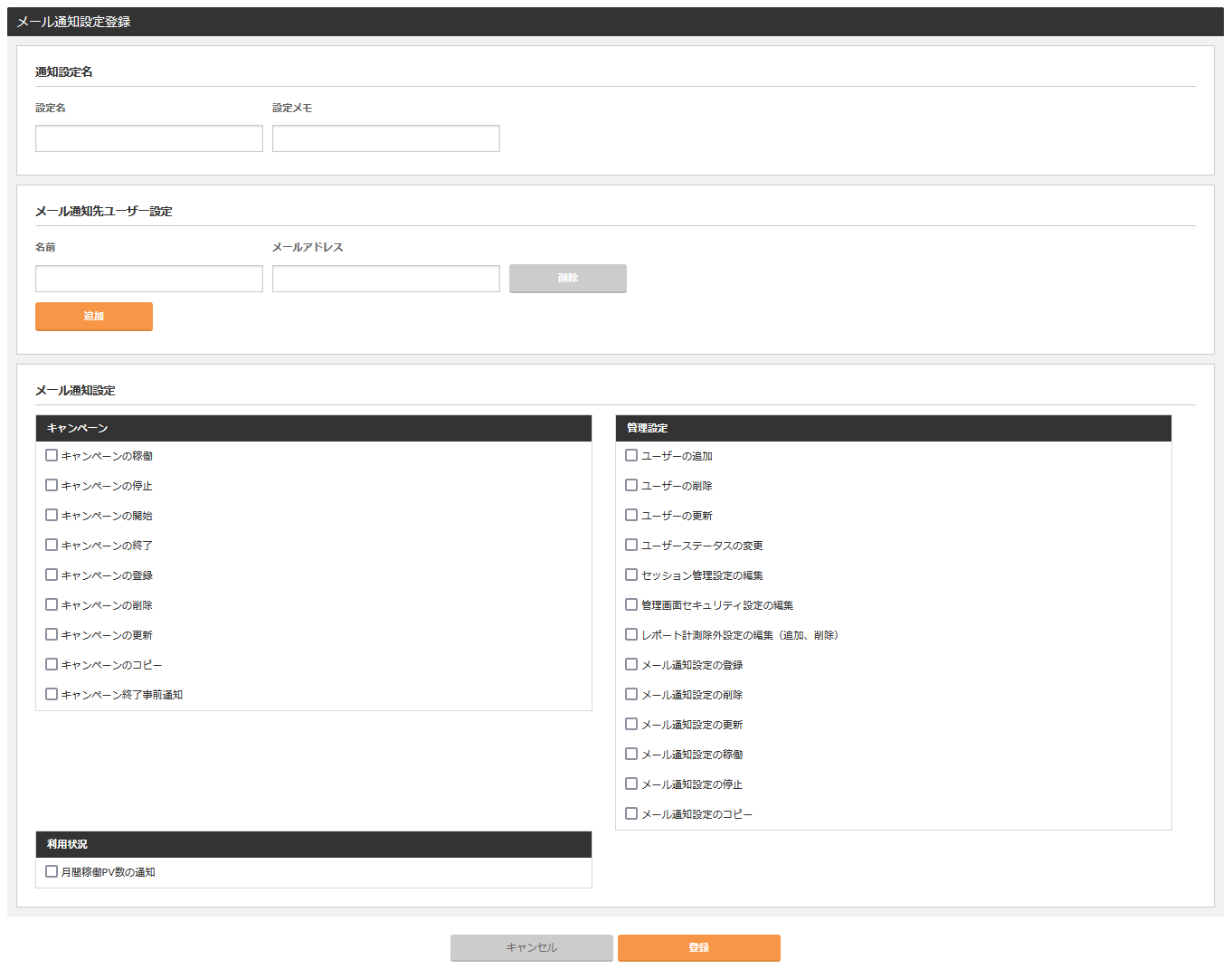Toggle ユーザーの更新 checkbox
The width and height of the screenshot is (1232, 969).
(631, 516)
